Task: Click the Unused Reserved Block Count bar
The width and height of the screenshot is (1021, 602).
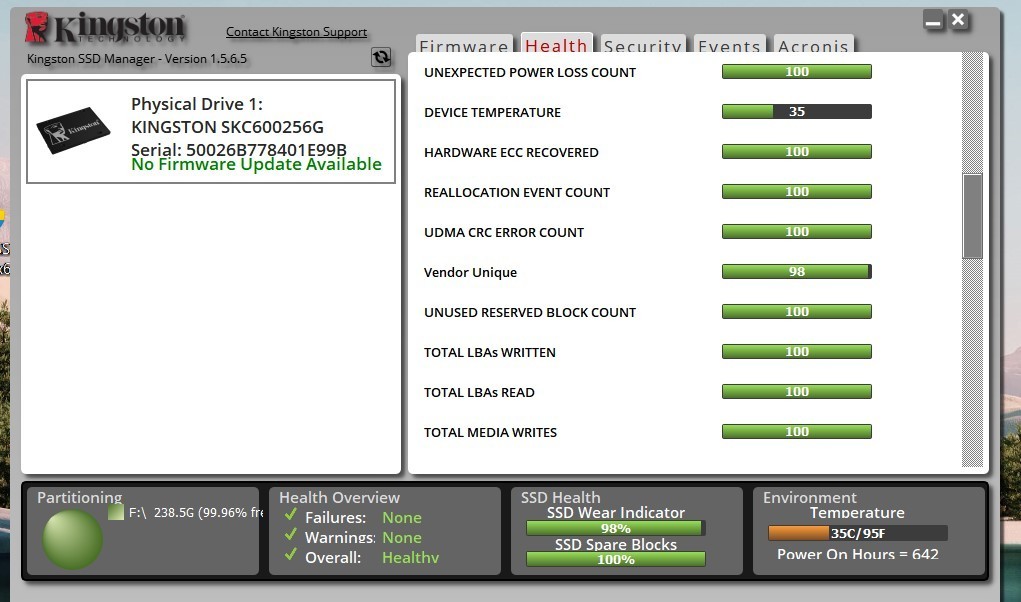Action: coord(796,312)
